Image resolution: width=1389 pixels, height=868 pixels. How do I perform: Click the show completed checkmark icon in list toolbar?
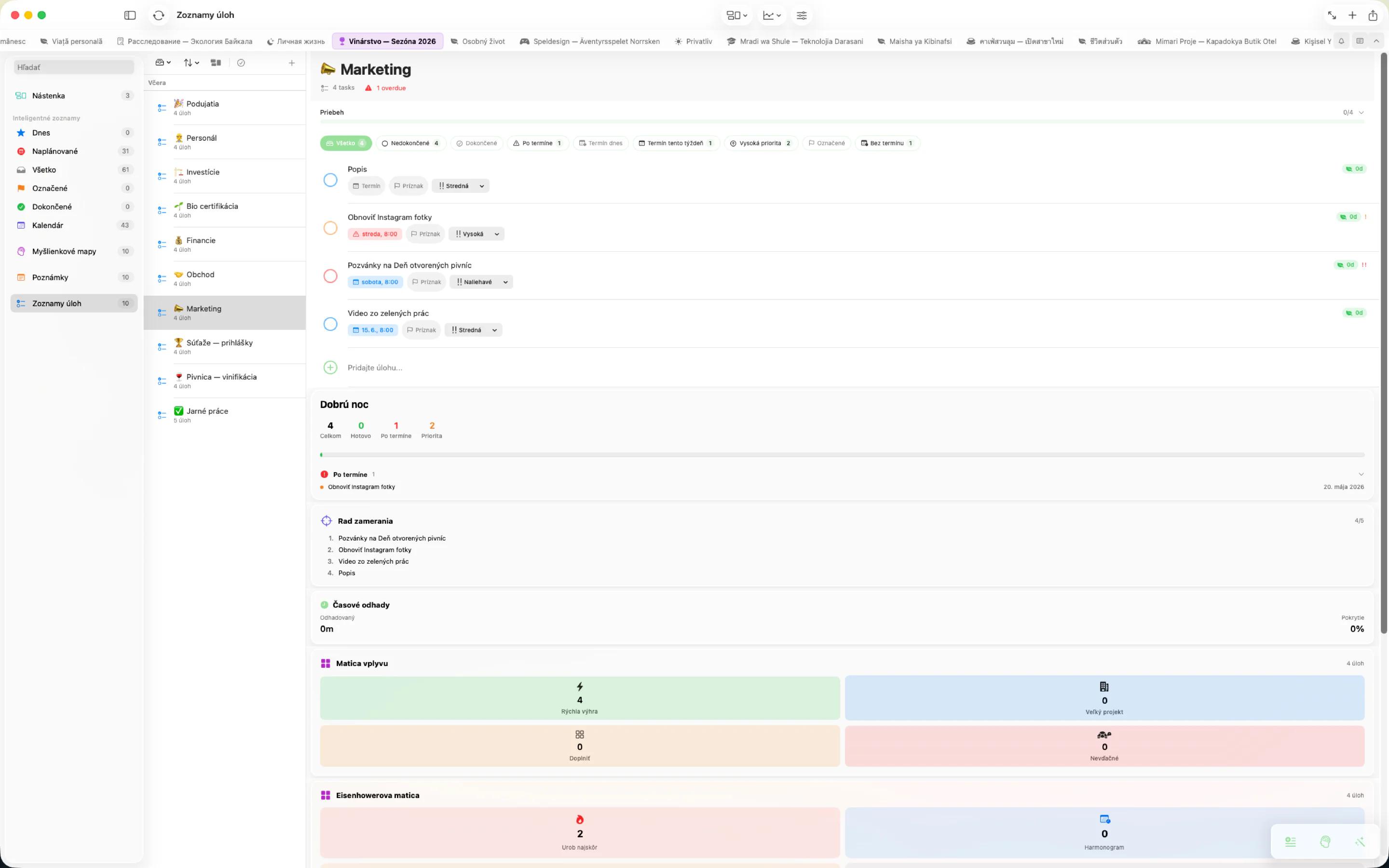pos(241,63)
